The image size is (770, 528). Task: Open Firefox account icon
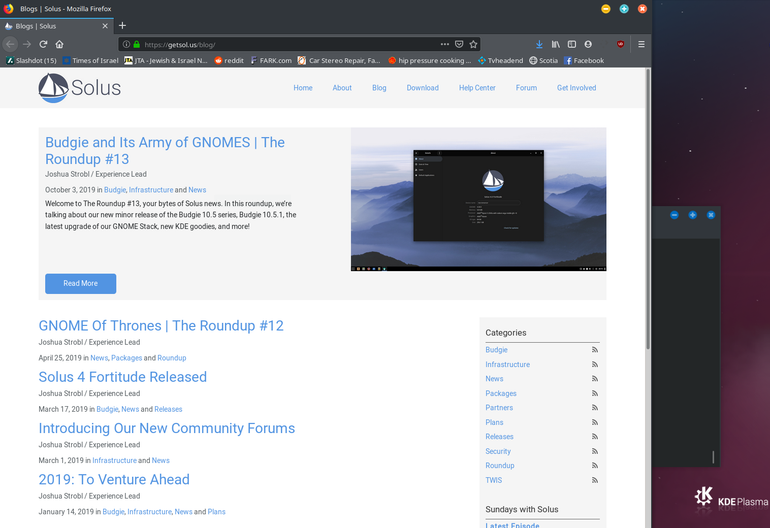tap(588, 44)
